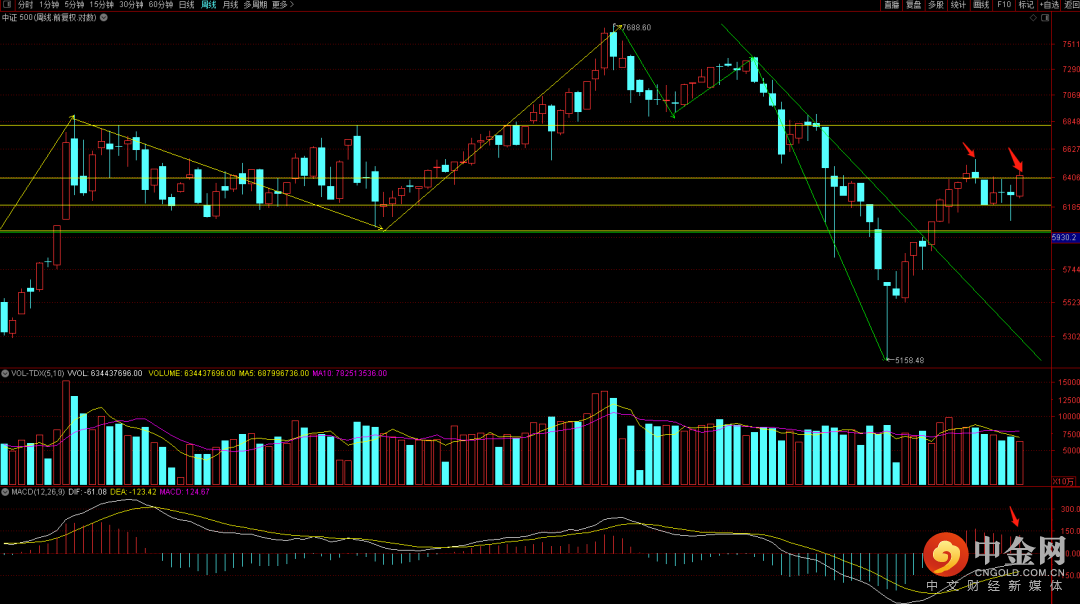This screenshot has height=604, width=1080.
Task: Open the MACD indicator settings icon
Action: click(5, 492)
